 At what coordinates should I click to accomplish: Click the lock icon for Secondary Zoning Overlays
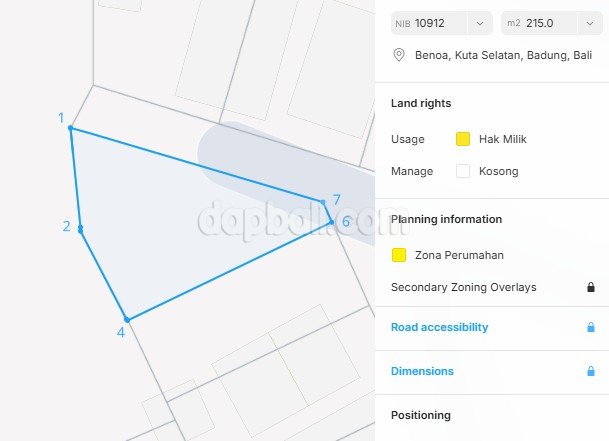point(591,287)
